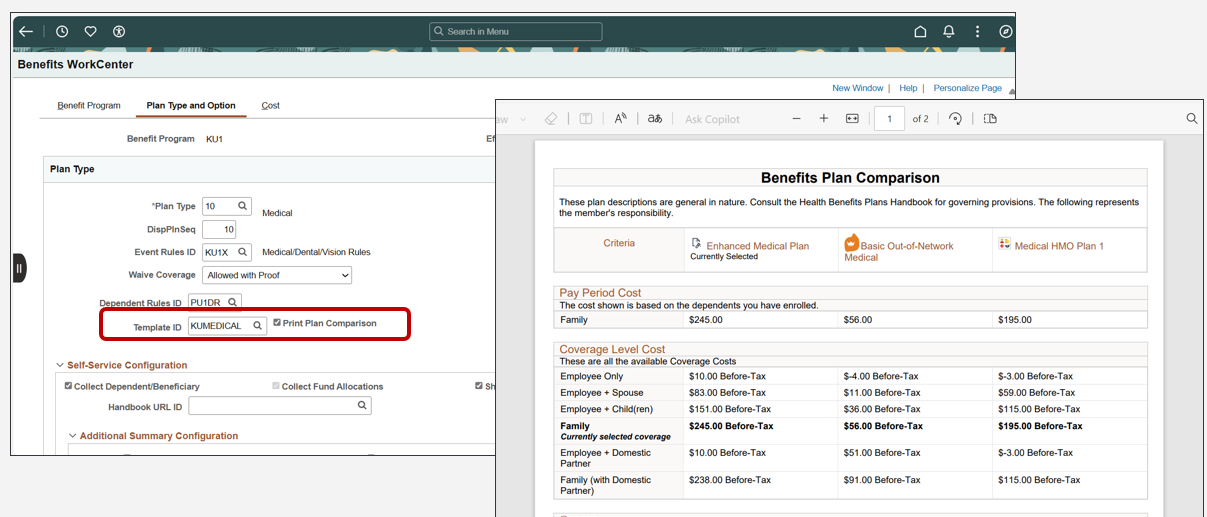This screenshot has width=1207, height=517.
Task: Toggle Collect Dependent/Beneficiary checkbox
Action: 68,386
